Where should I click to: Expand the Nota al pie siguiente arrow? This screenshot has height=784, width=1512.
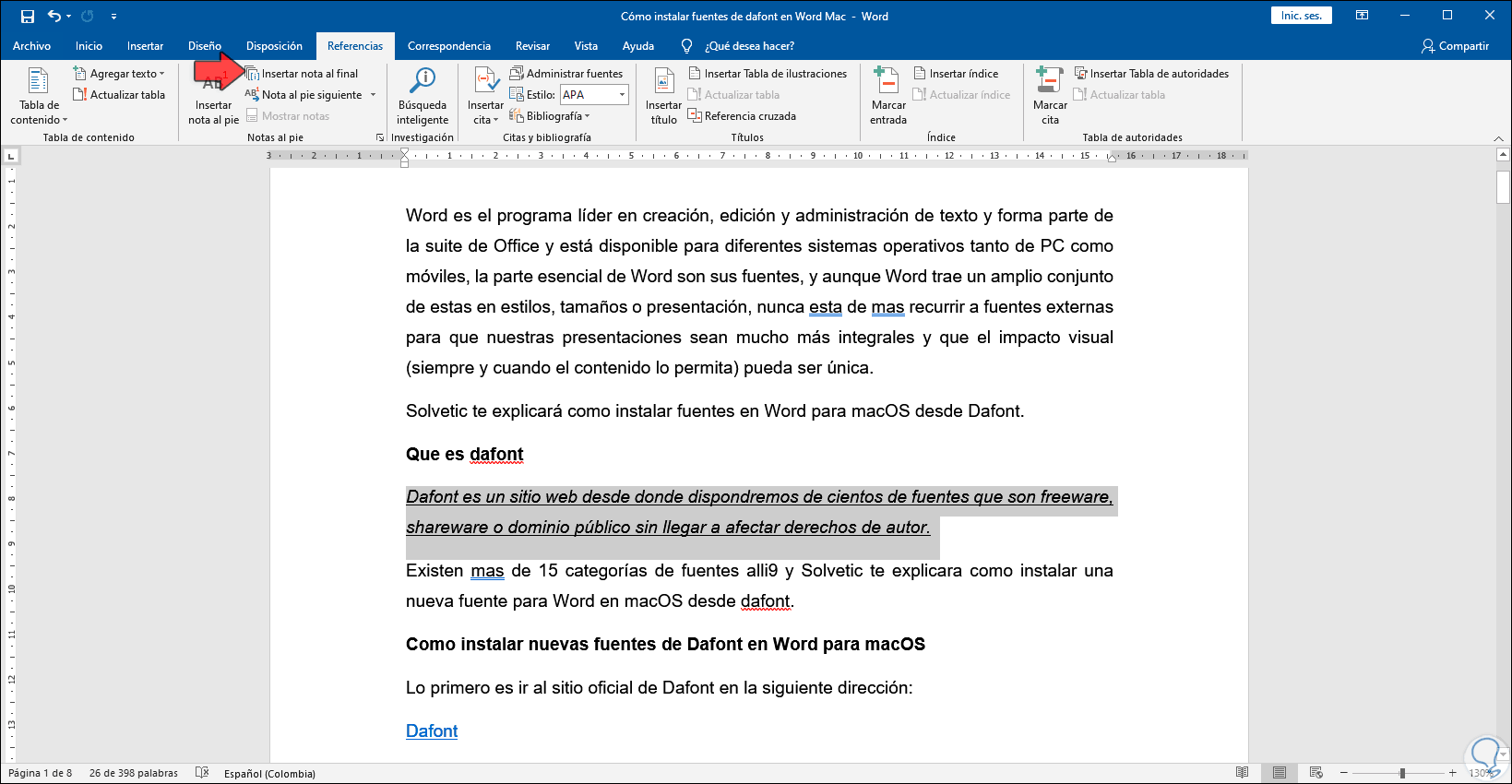[x=374, y=95]
